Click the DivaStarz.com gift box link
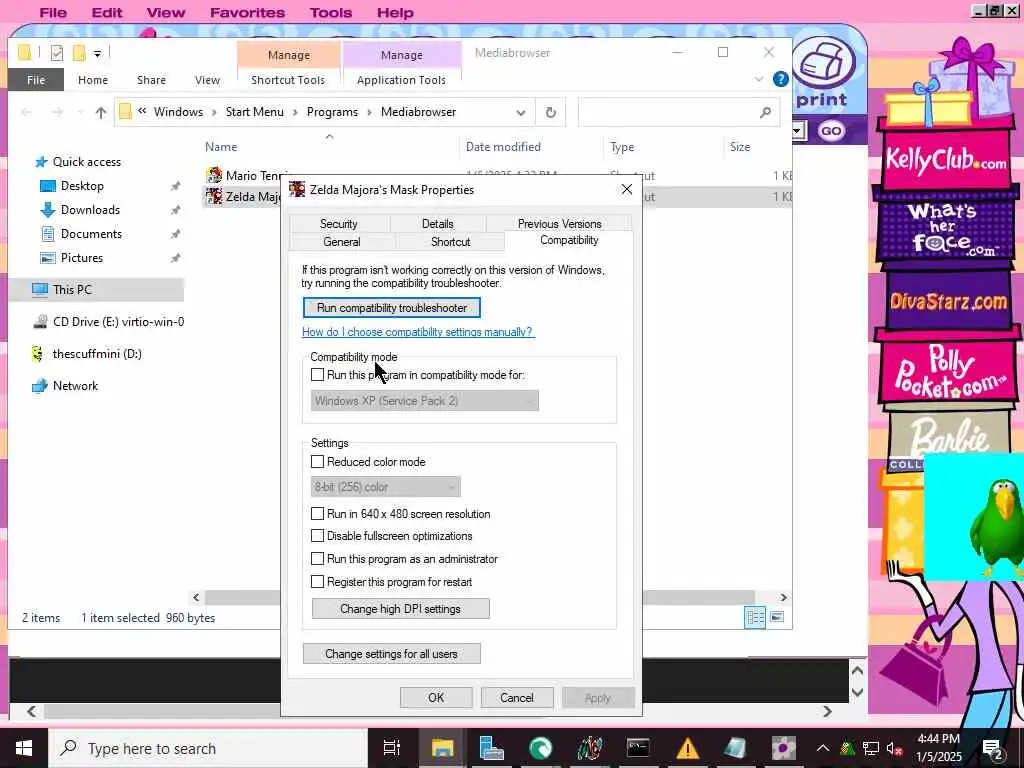Screen dimensions: 1024x768 tap(948, 302)
